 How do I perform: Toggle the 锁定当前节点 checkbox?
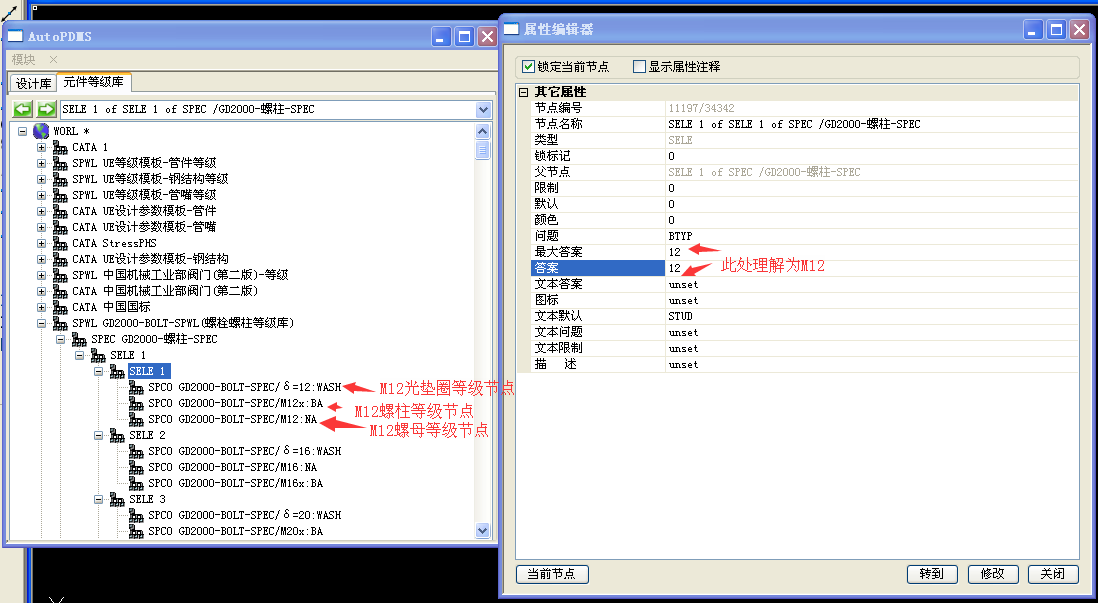point(529,67)
